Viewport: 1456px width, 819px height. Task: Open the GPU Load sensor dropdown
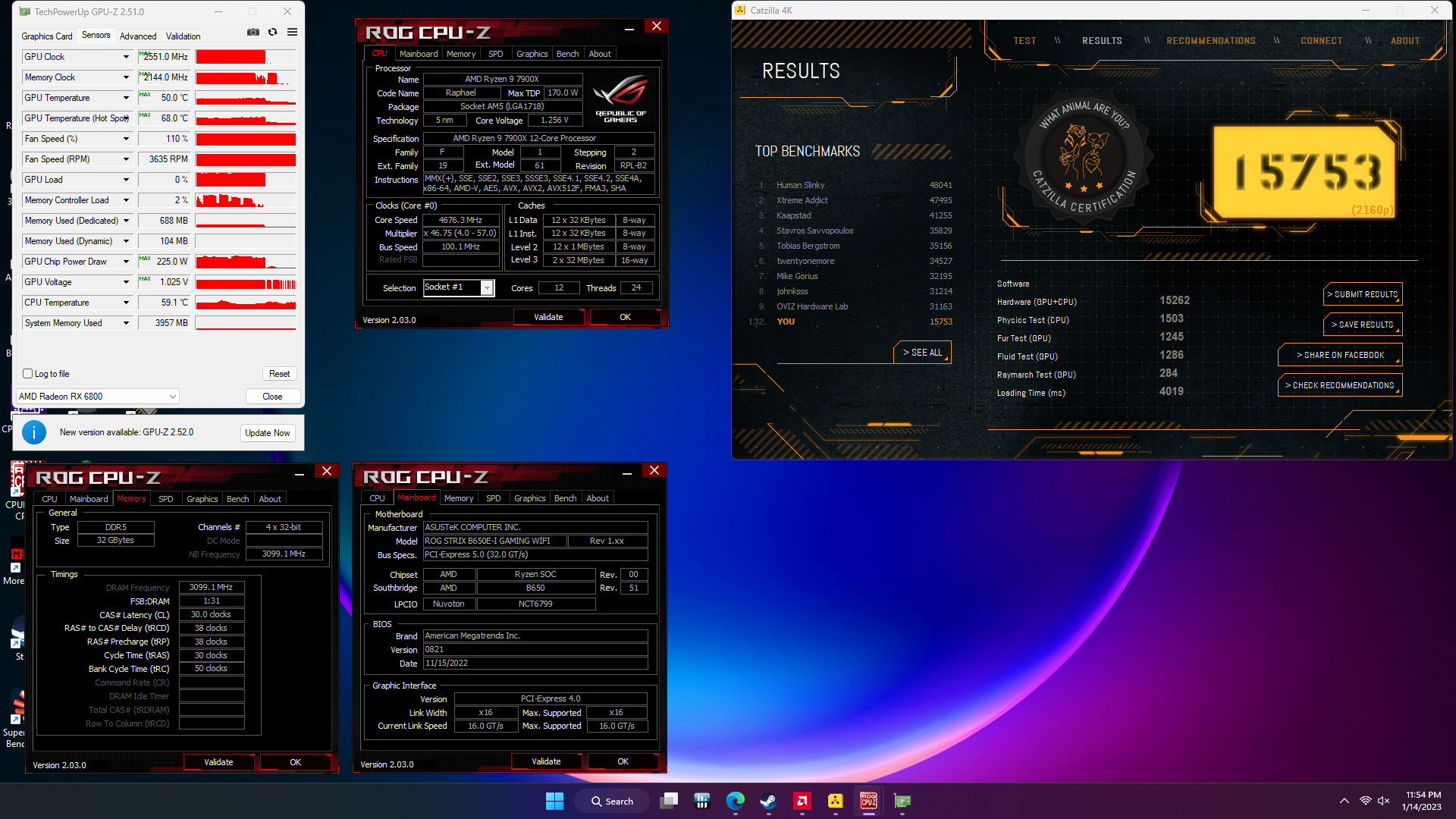point(126,180)
